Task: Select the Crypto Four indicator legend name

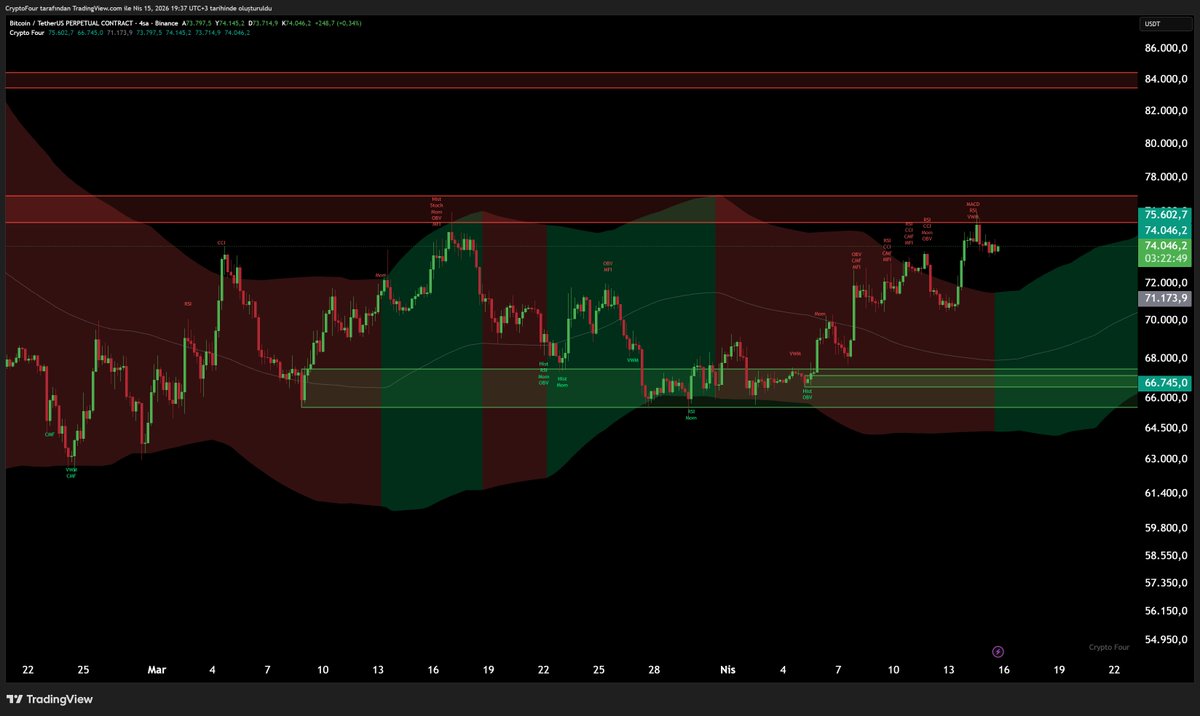Action: 26,33
